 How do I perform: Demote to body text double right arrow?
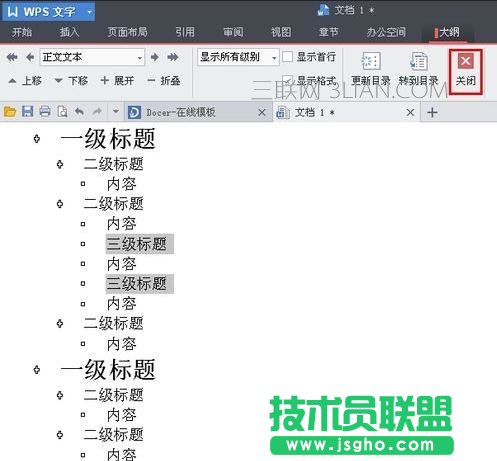click(173, 57)
